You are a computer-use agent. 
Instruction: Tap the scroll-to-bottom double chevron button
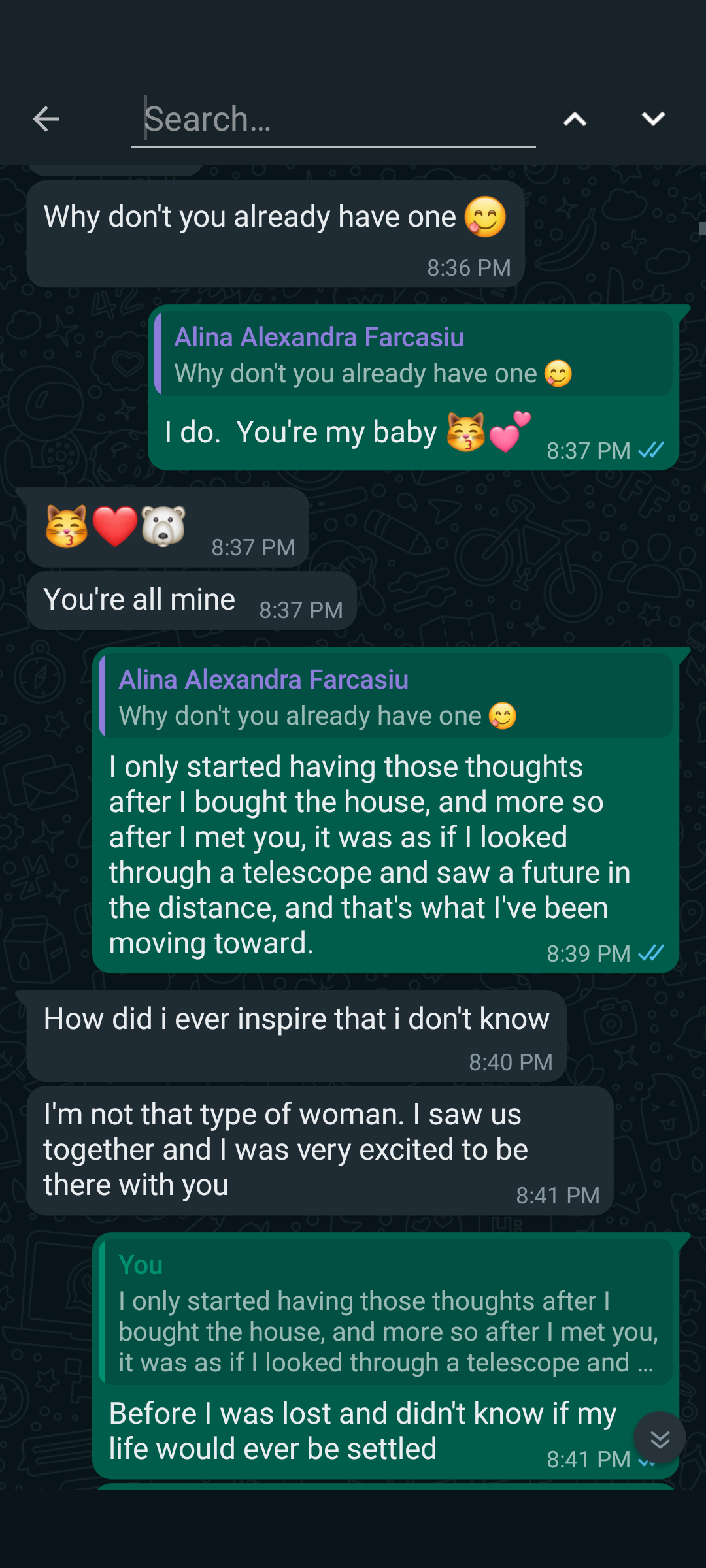(660, 1438)
